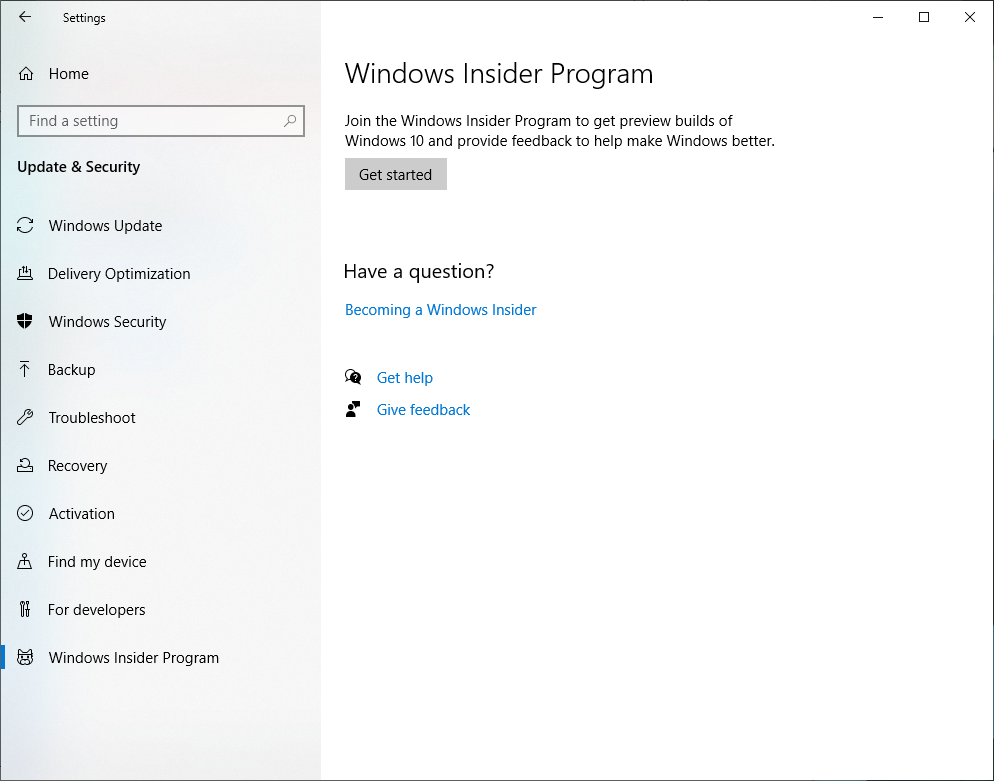Open the Activation settings page

click(x=80, y=513)
